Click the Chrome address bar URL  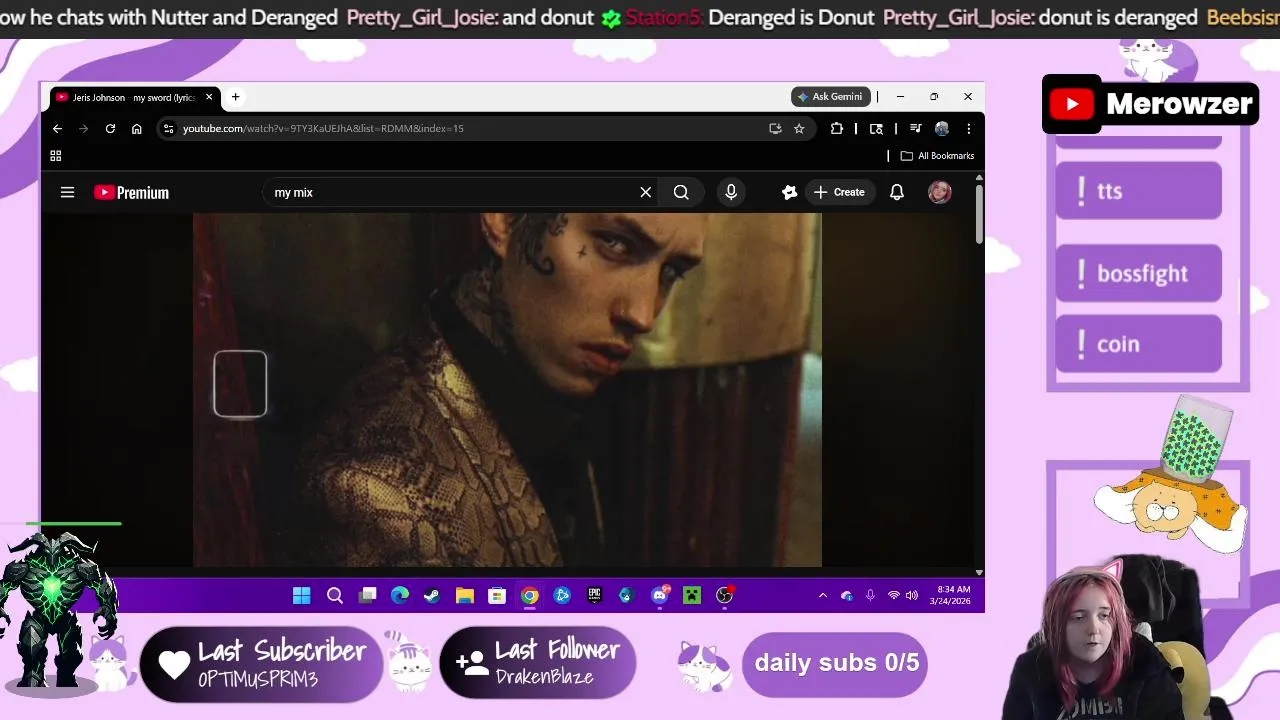(323, 128)
